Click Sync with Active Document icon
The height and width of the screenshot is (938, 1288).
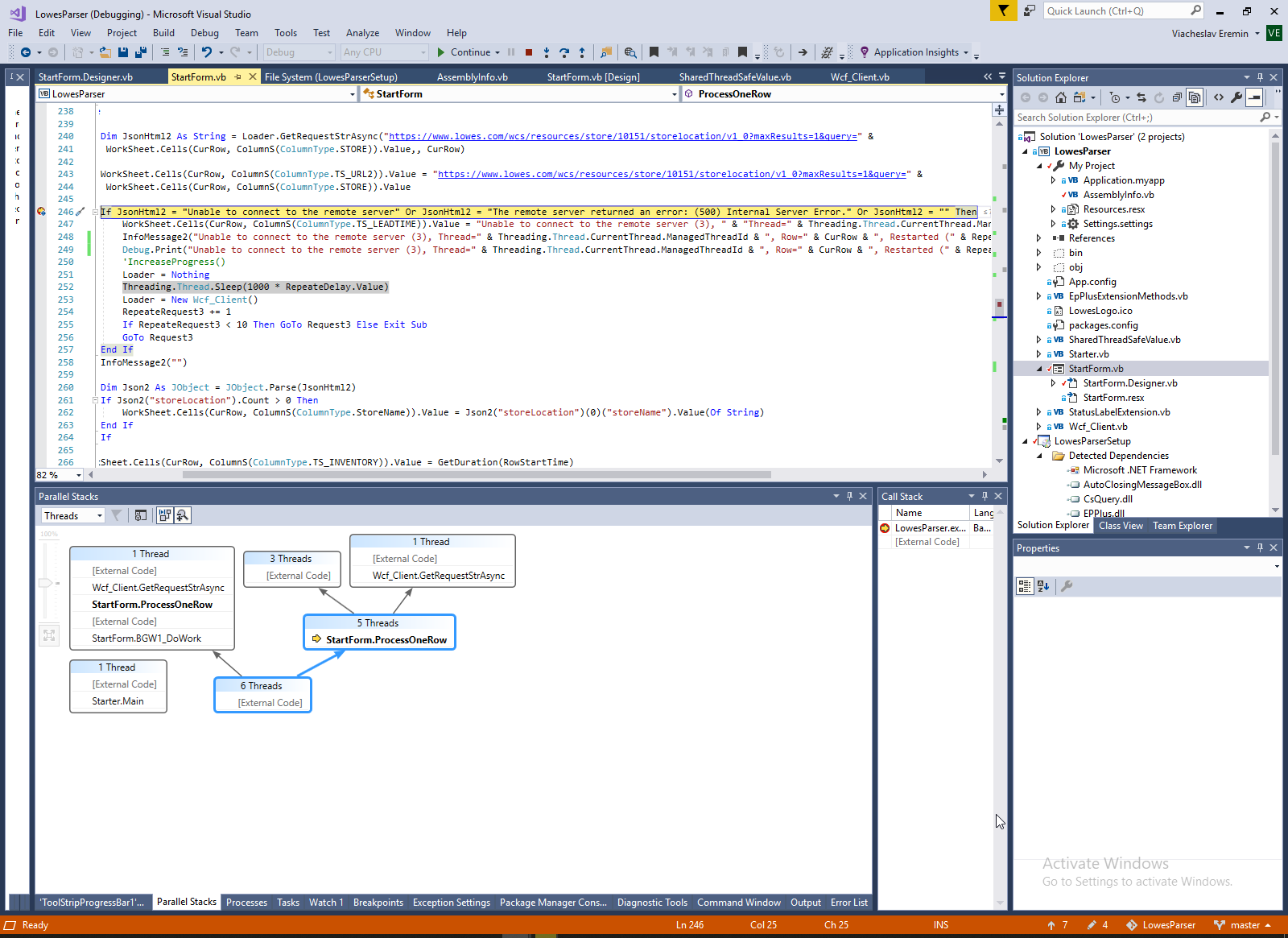point(1141,97)
